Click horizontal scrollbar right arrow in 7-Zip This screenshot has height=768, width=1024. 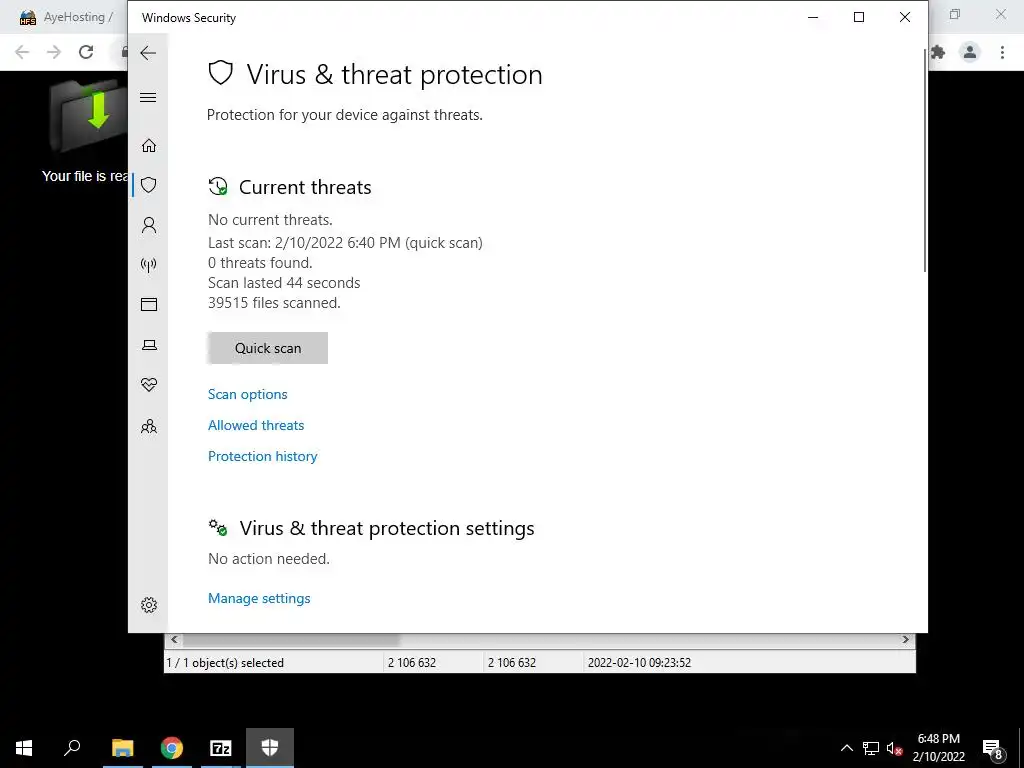(x=905, y=640)
